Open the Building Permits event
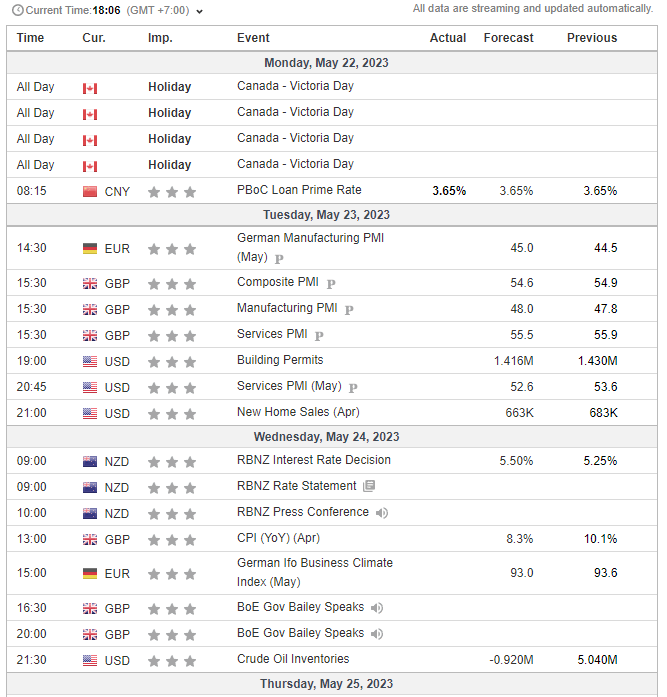The height and width of the screenshot is (697, 667). click(280, 360)
